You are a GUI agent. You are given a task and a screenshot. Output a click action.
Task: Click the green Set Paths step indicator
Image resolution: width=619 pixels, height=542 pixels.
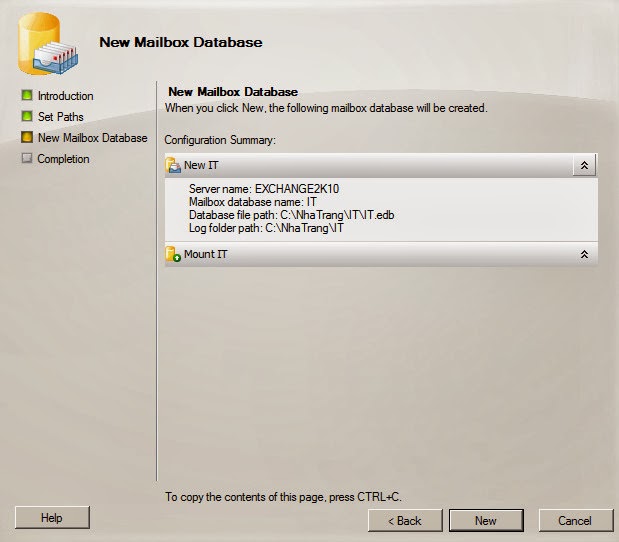[27, 116]
